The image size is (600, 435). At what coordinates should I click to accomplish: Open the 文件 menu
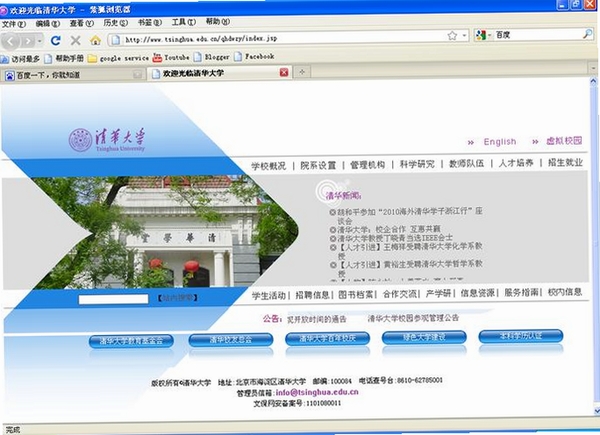(x=14, y=24)
